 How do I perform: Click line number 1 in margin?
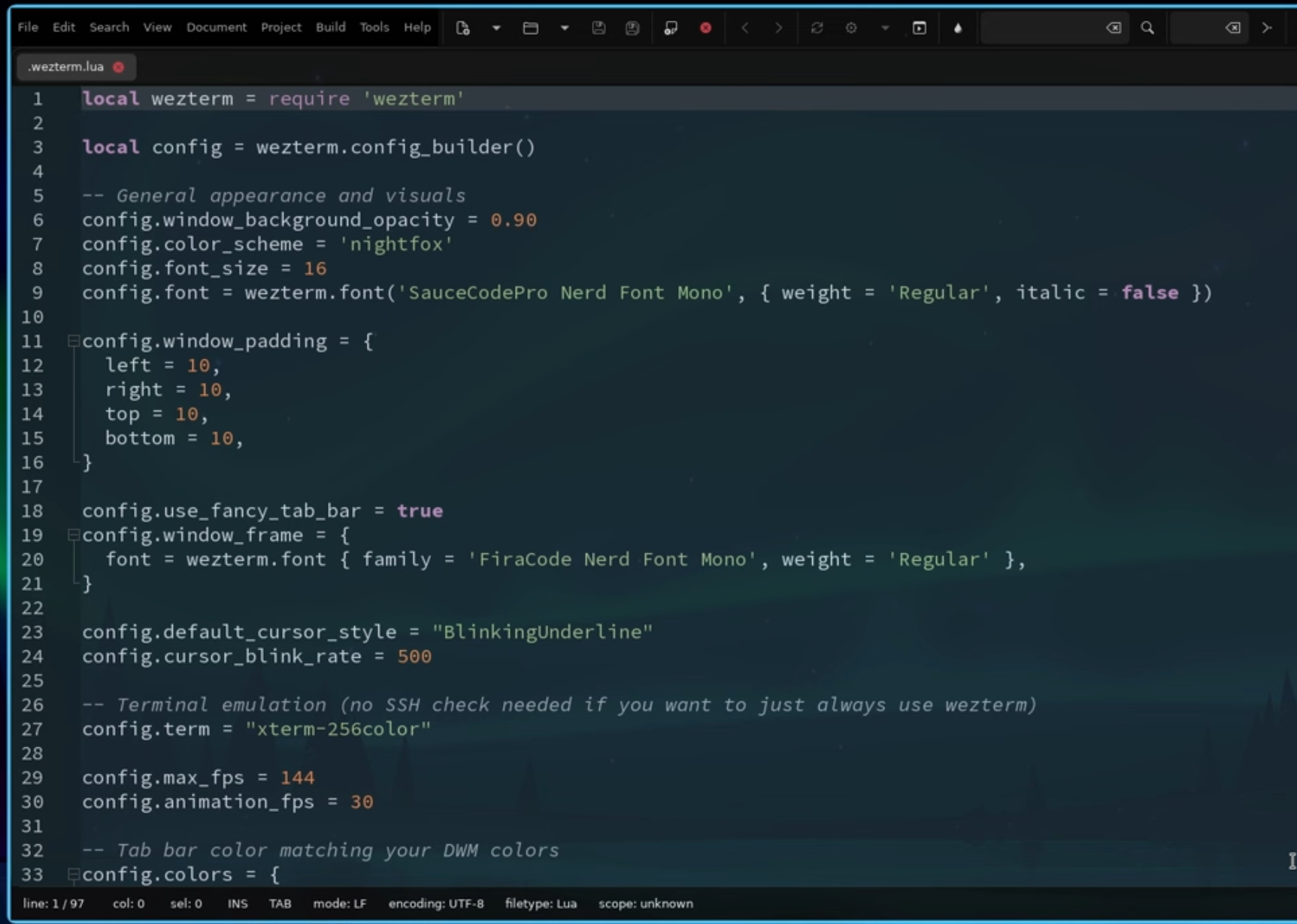pos(38,99)
